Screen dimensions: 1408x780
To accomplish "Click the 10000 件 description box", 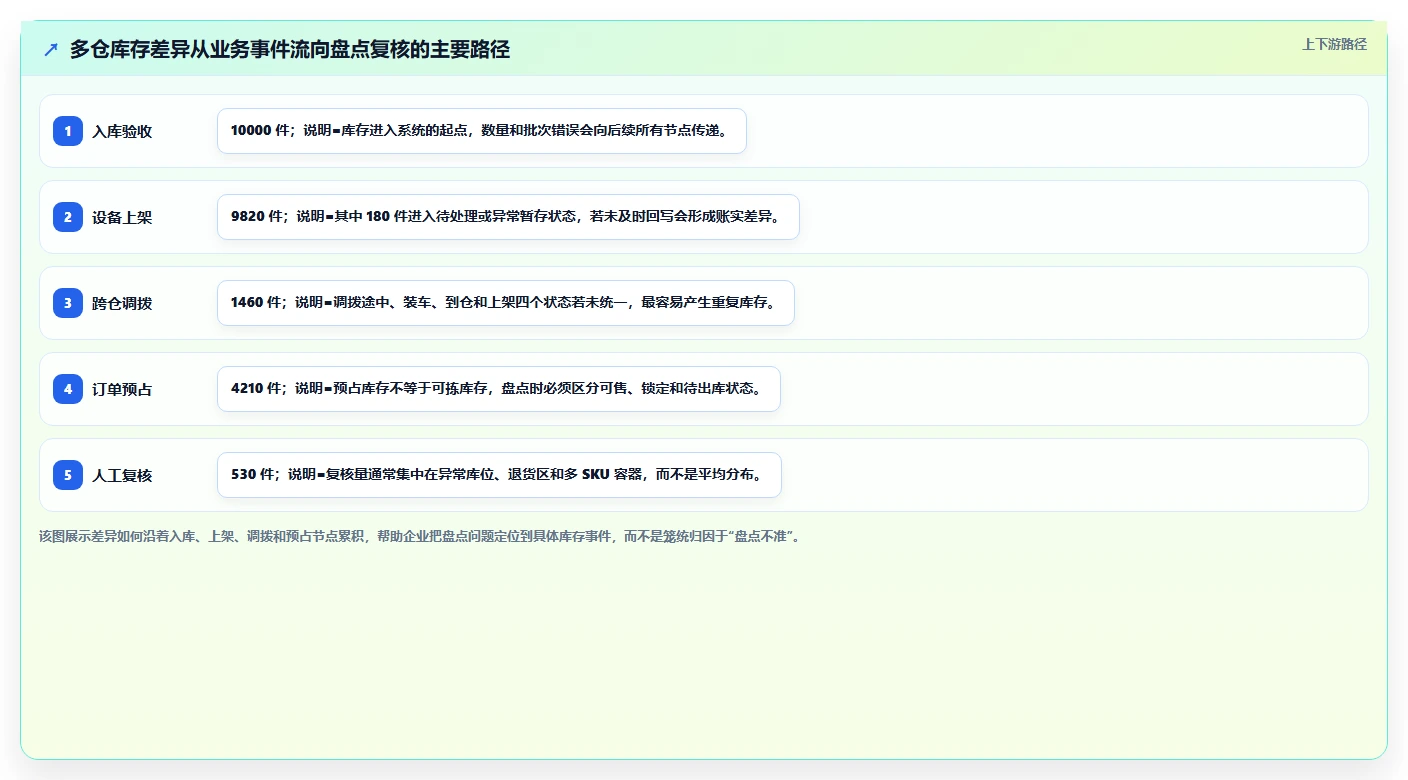I will (482, 131).
